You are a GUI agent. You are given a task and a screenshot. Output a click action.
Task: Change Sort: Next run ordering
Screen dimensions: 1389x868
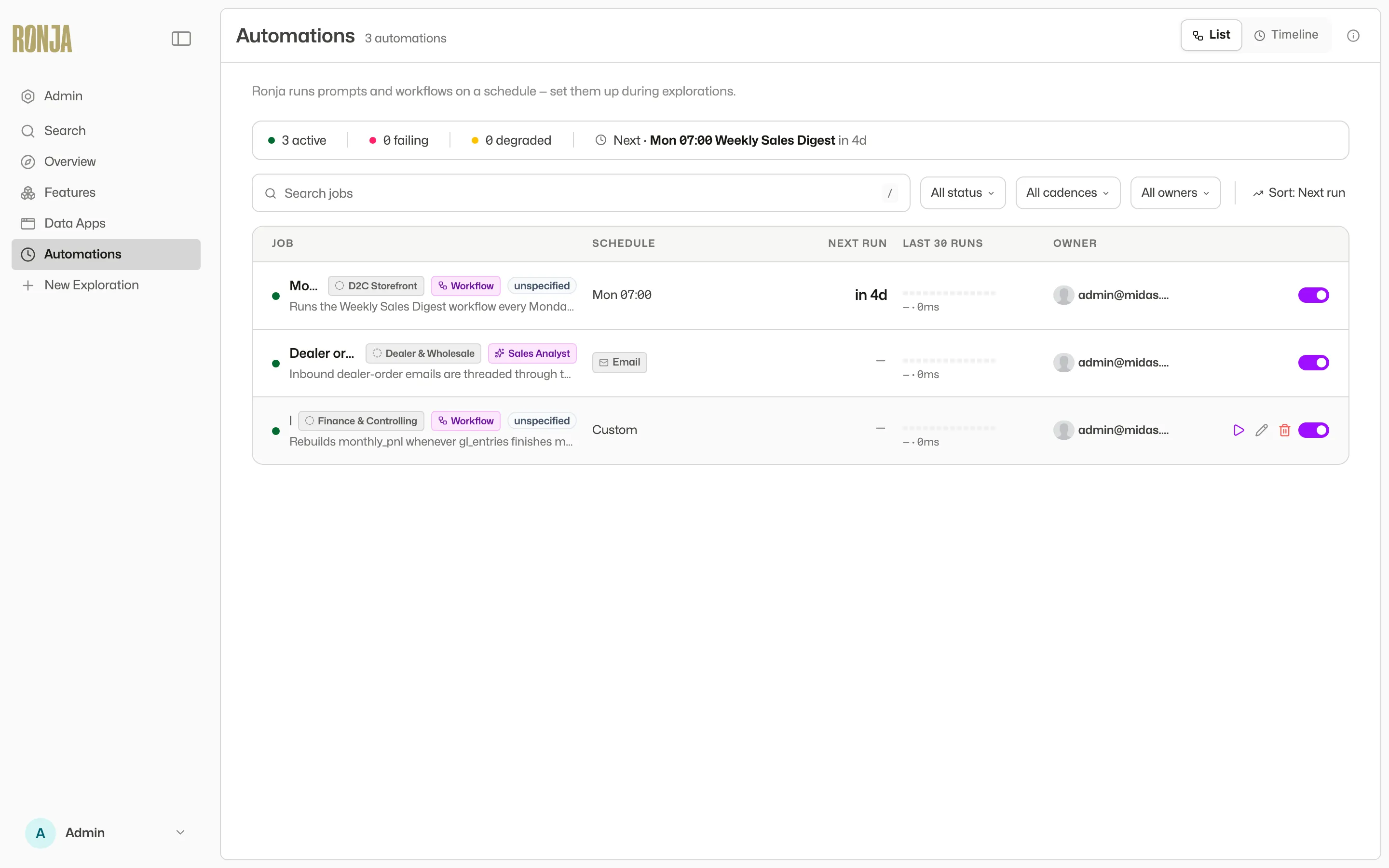pos(1298,193)
